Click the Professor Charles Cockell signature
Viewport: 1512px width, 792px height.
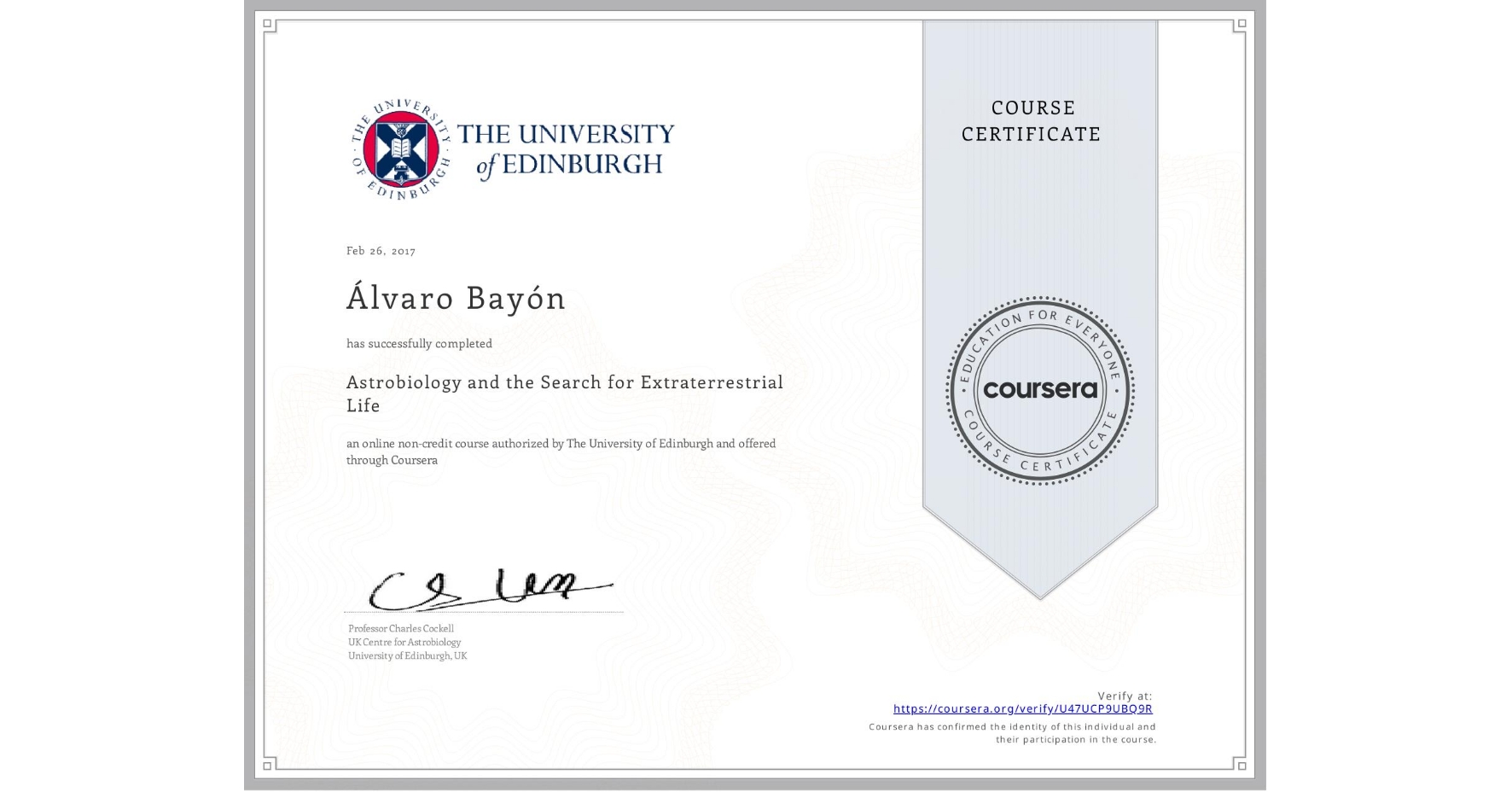point(490,590)
